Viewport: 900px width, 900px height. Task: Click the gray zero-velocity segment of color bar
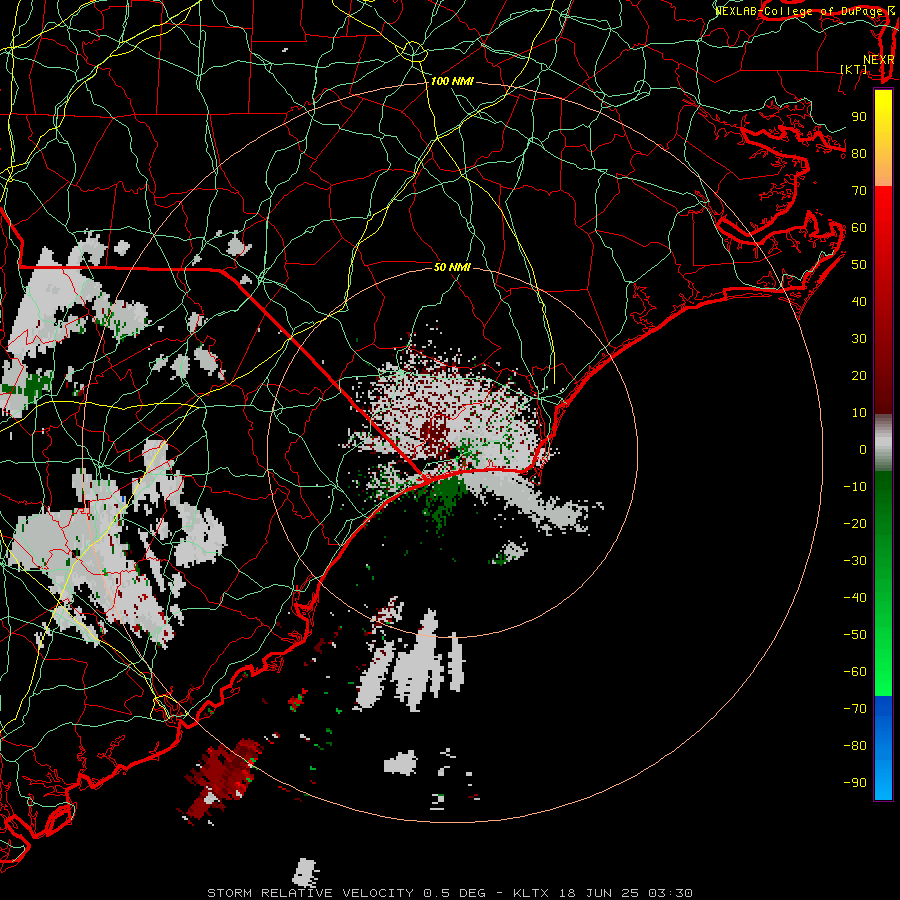tap(883, 442)
